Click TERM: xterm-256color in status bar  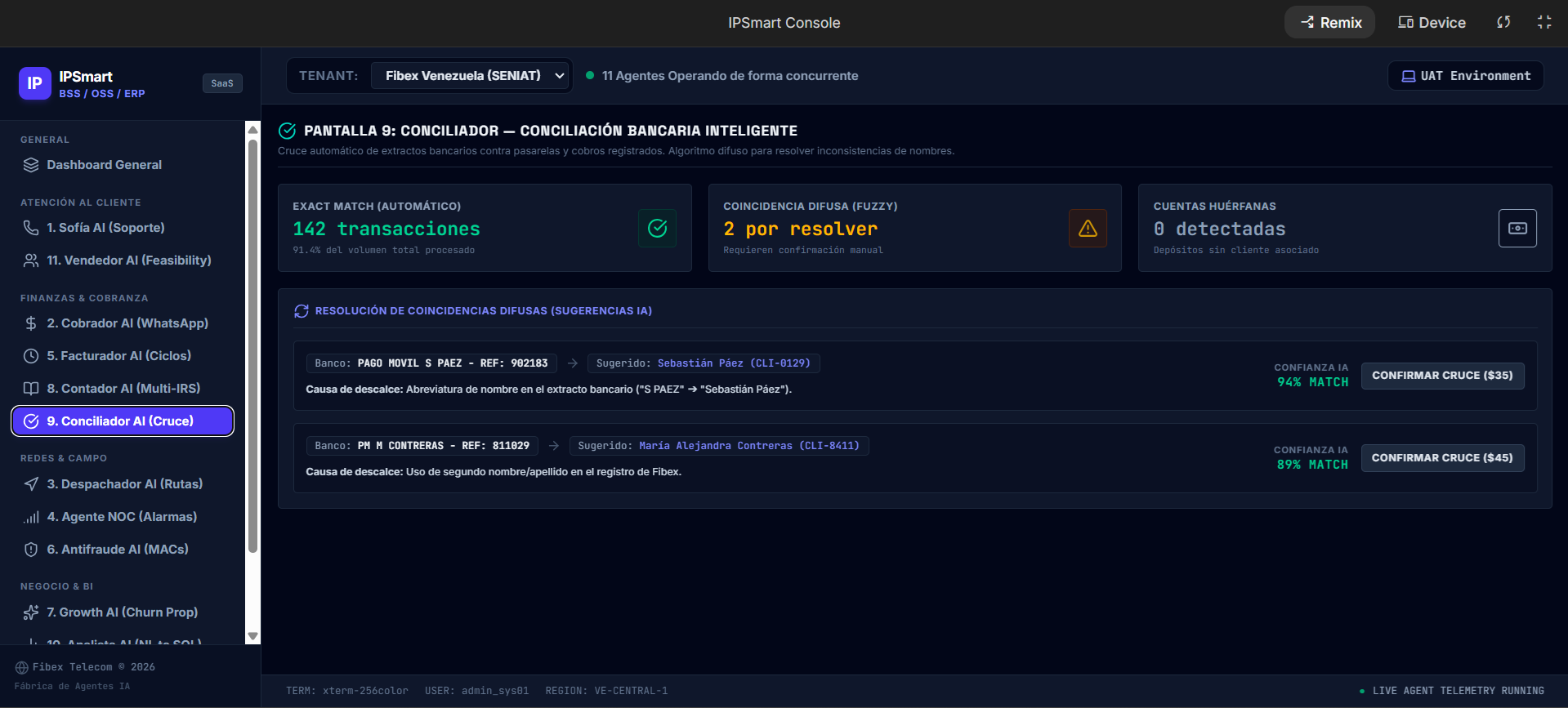click(347, 691)
